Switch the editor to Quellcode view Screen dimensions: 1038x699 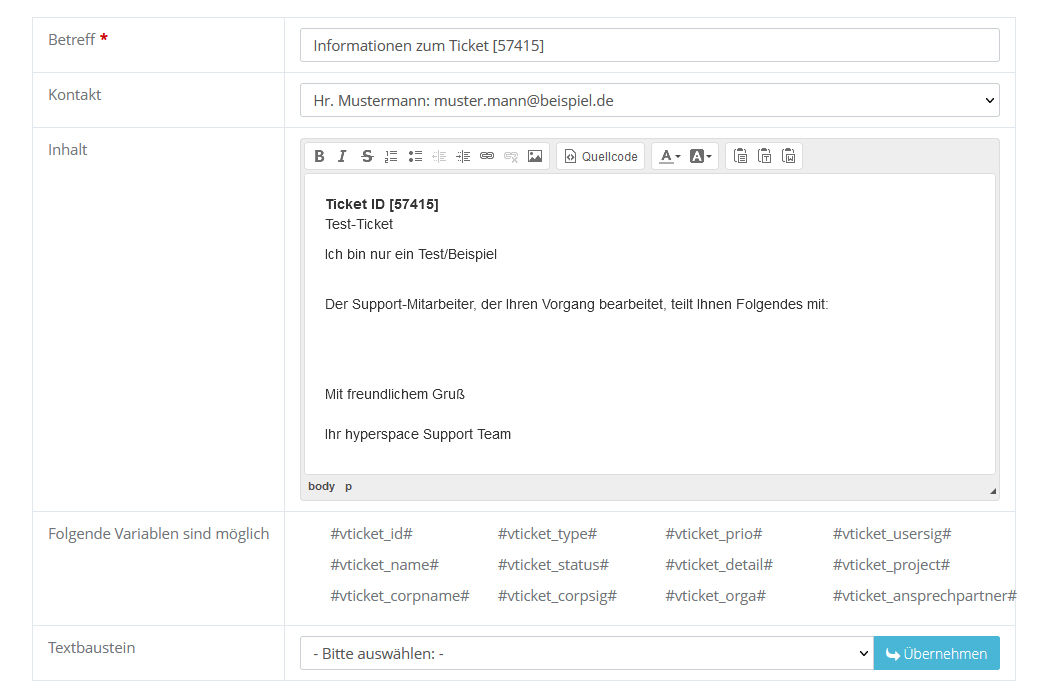point(600,156)
